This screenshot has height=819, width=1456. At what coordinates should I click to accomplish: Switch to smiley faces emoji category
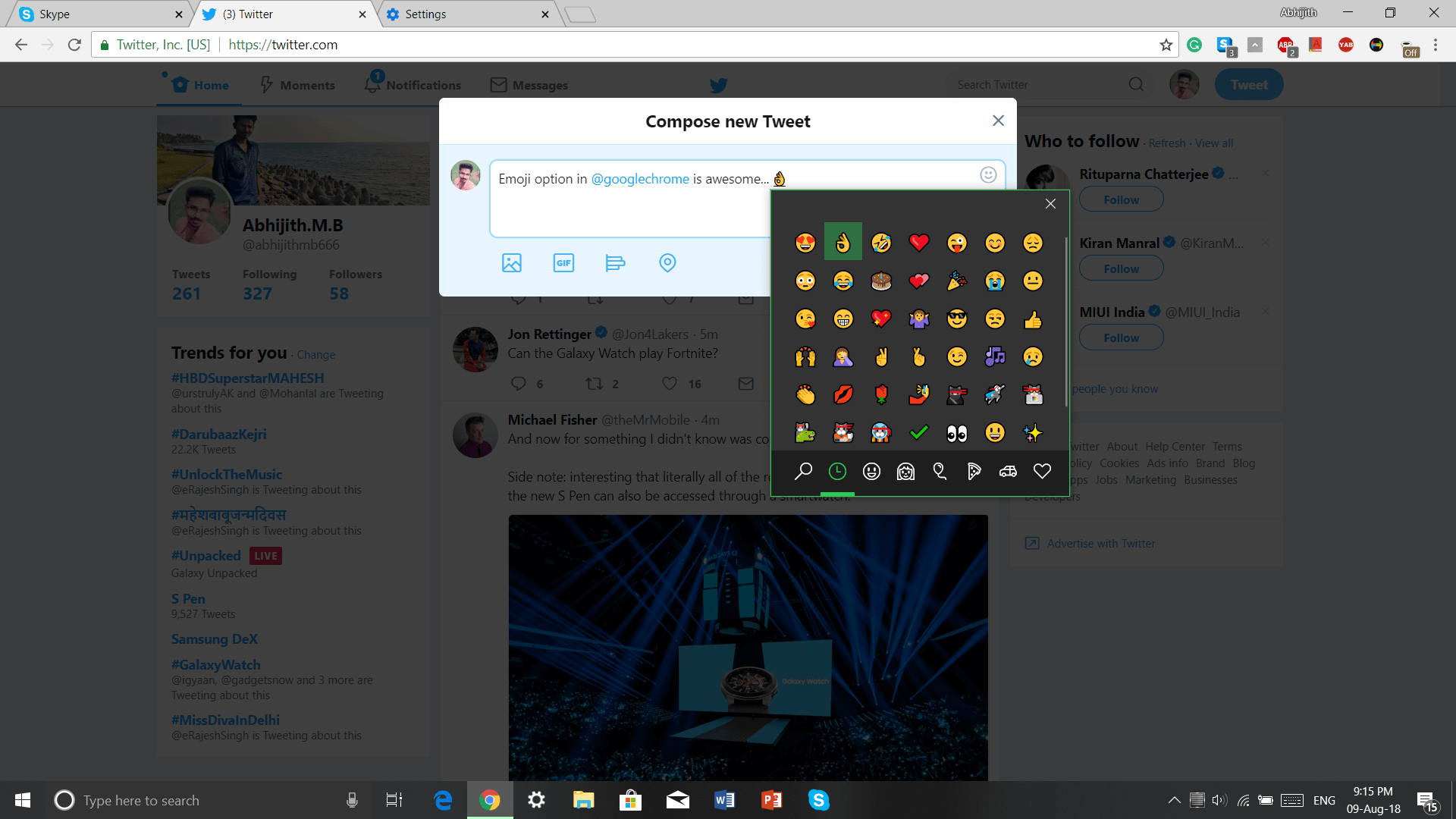pos(871,472)
